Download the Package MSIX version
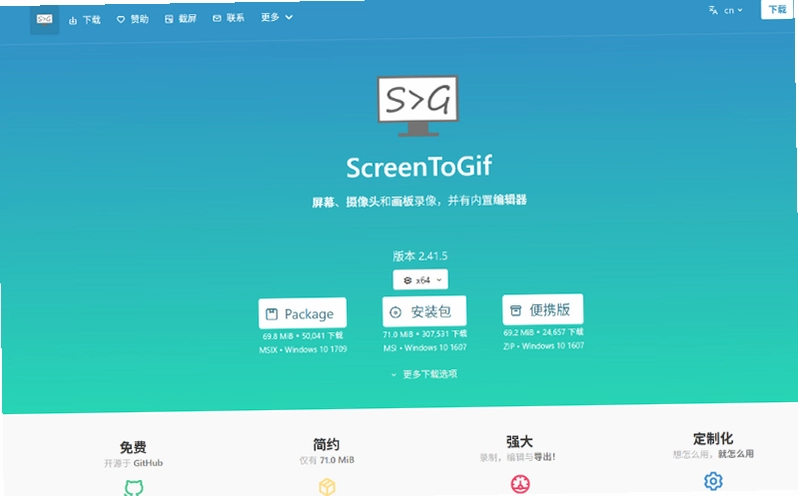Viewport: 798px width, 496px height. (x=302, y=313)
